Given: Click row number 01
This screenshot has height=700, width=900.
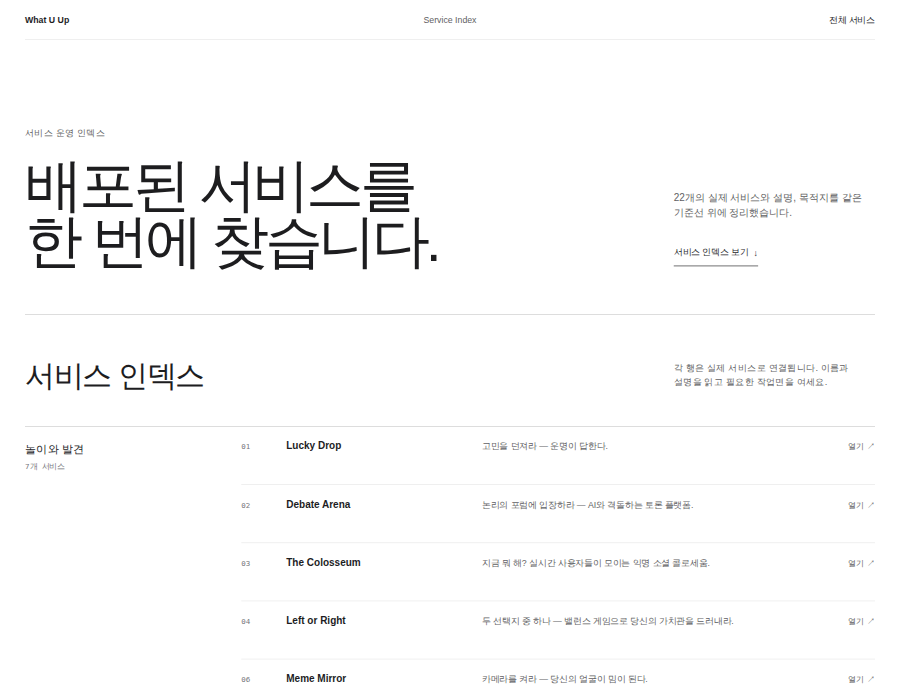Looking at the screenshot, I should [x=246, y=447].
